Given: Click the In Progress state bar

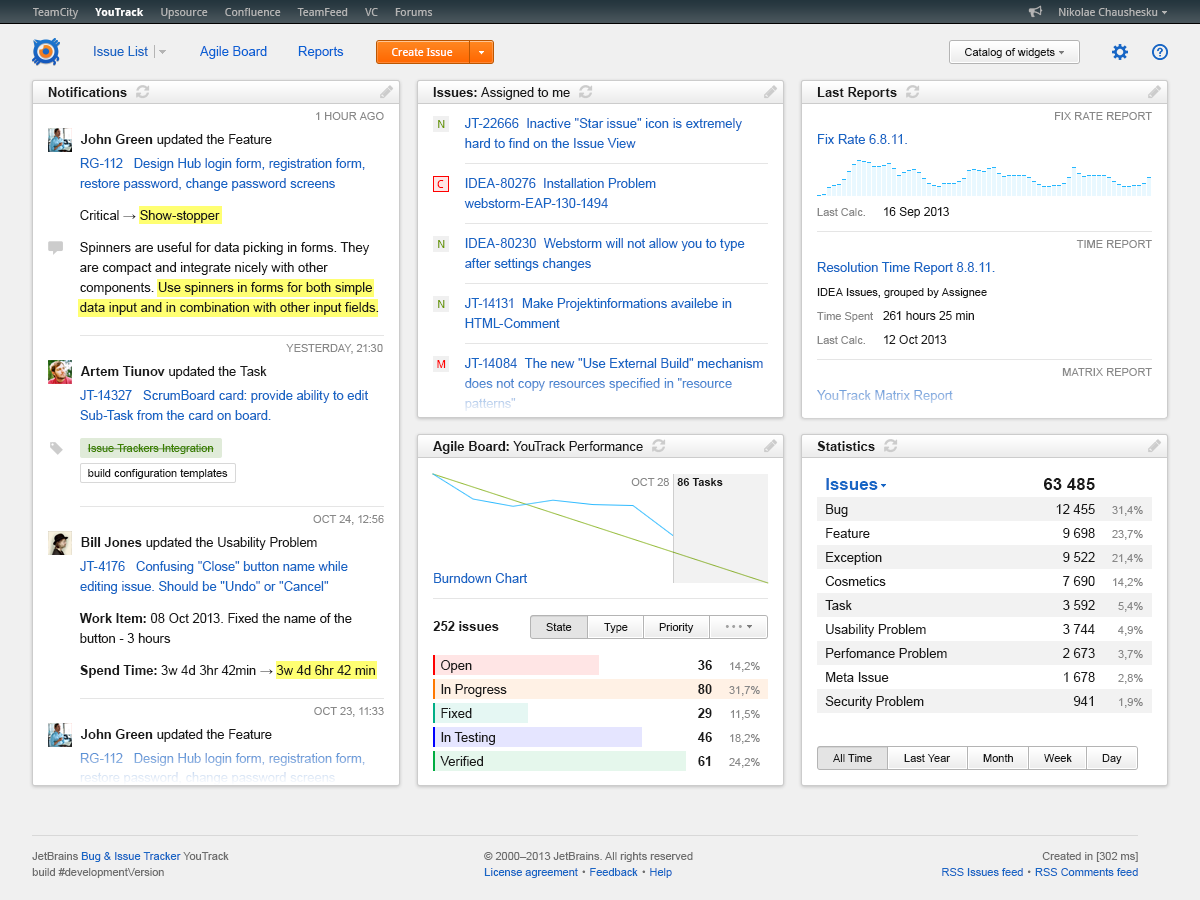Looking at the screenshot, I should [600, 689].
